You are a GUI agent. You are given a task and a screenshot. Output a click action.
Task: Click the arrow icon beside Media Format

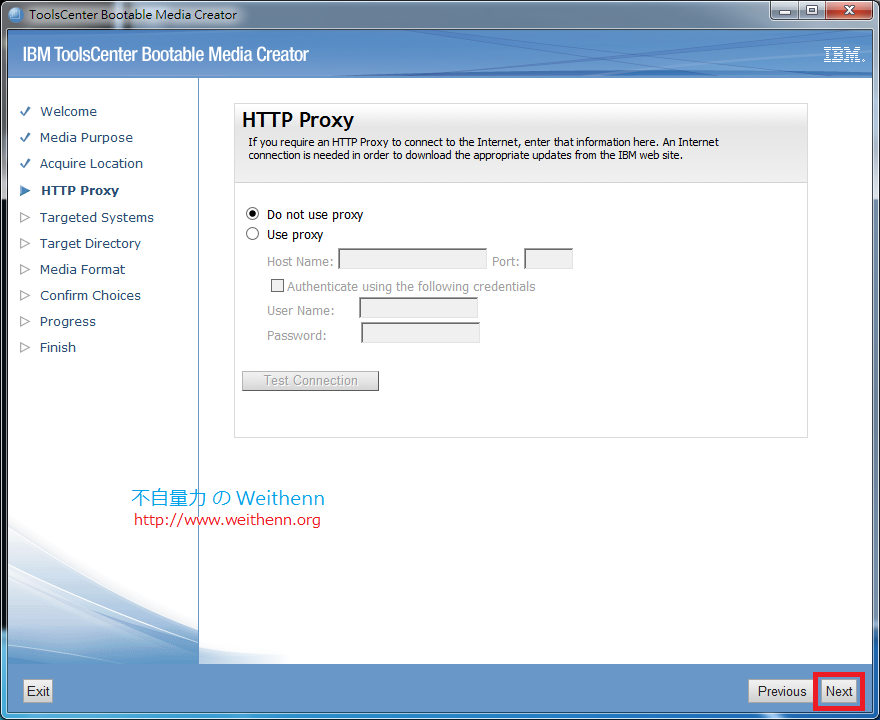pyautogui.click(x=25, y=269)
